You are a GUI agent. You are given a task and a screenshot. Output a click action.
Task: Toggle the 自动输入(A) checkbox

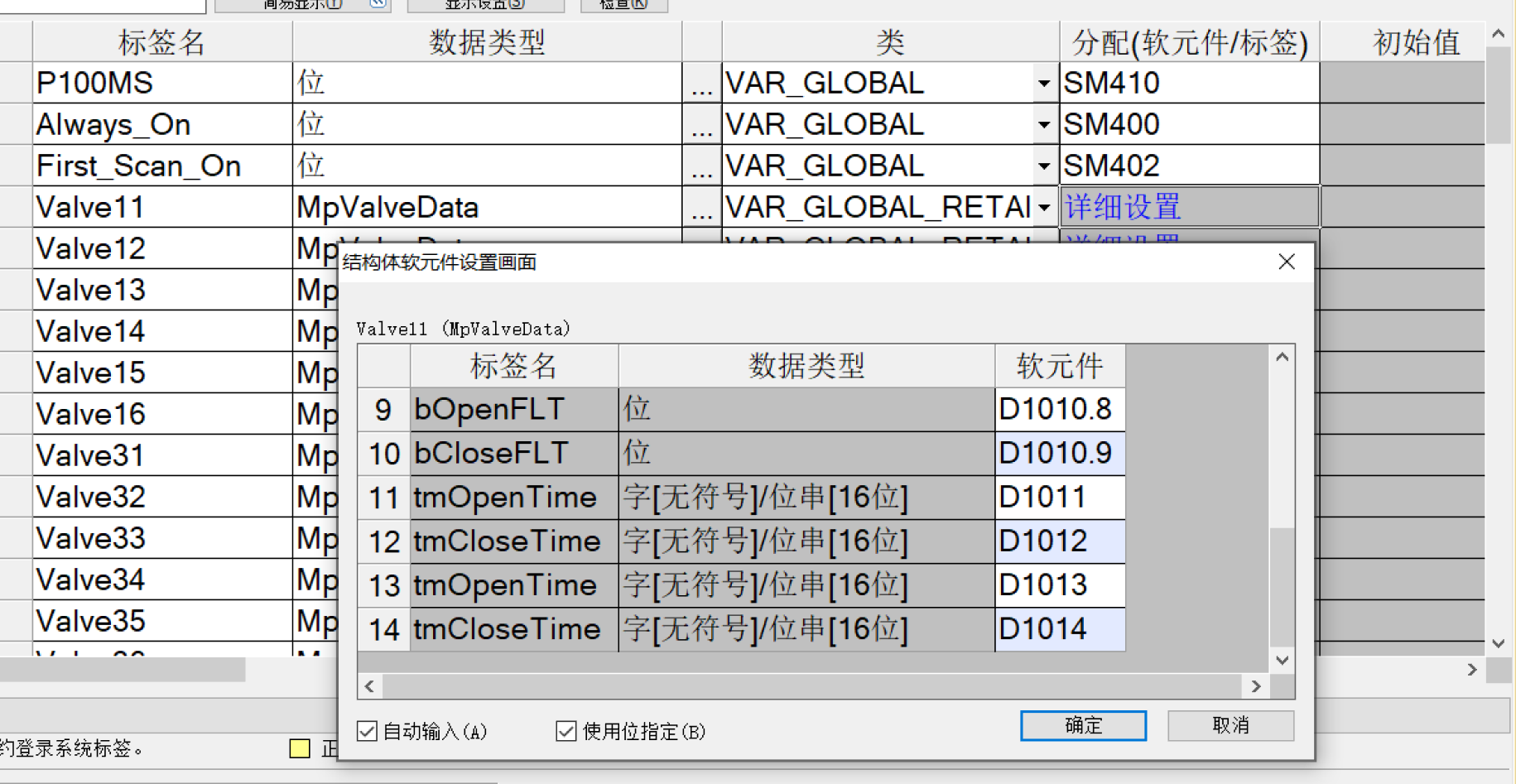point(368,731)
